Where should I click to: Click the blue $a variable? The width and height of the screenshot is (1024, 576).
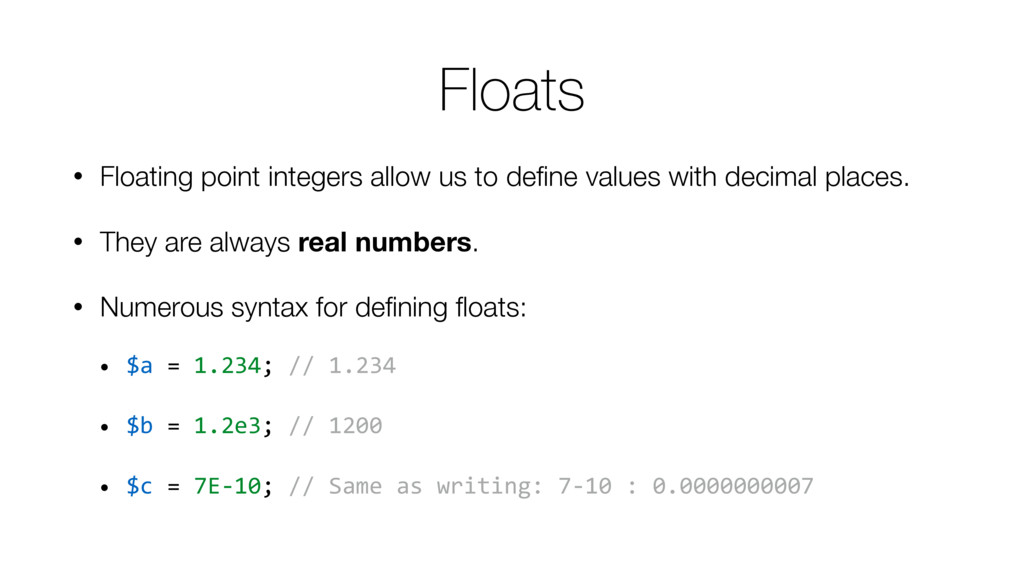click(139, 365)
